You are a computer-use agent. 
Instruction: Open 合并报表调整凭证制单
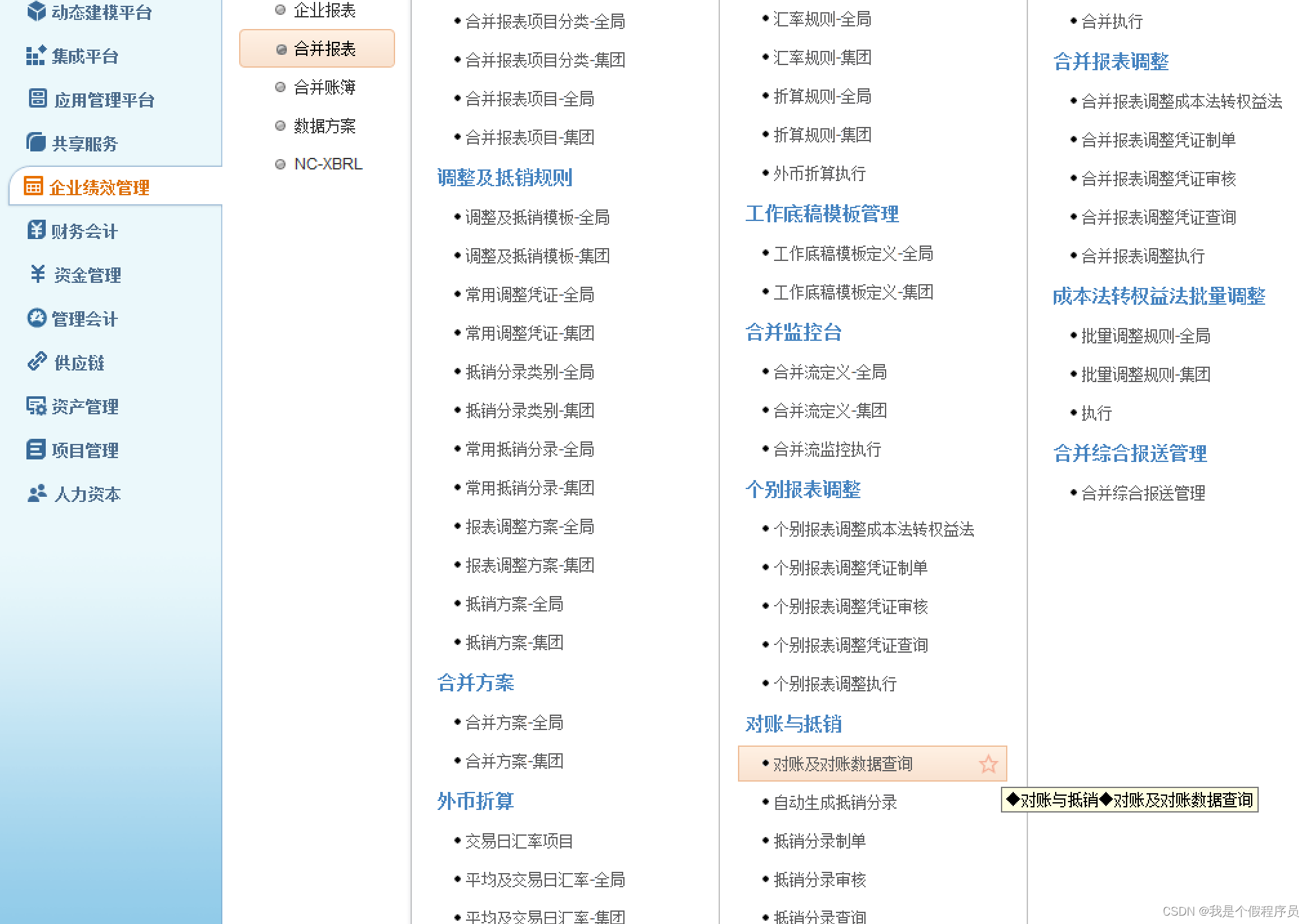(x=1159, y=140)
